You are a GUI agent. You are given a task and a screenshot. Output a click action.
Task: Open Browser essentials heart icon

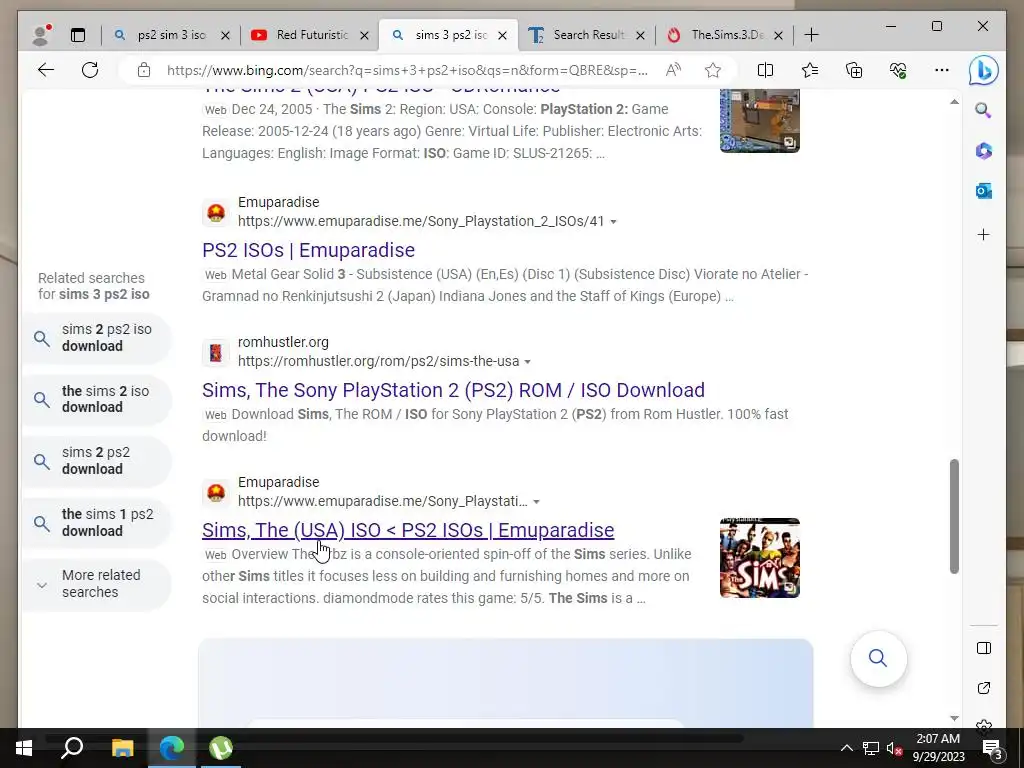click(898, 70)
